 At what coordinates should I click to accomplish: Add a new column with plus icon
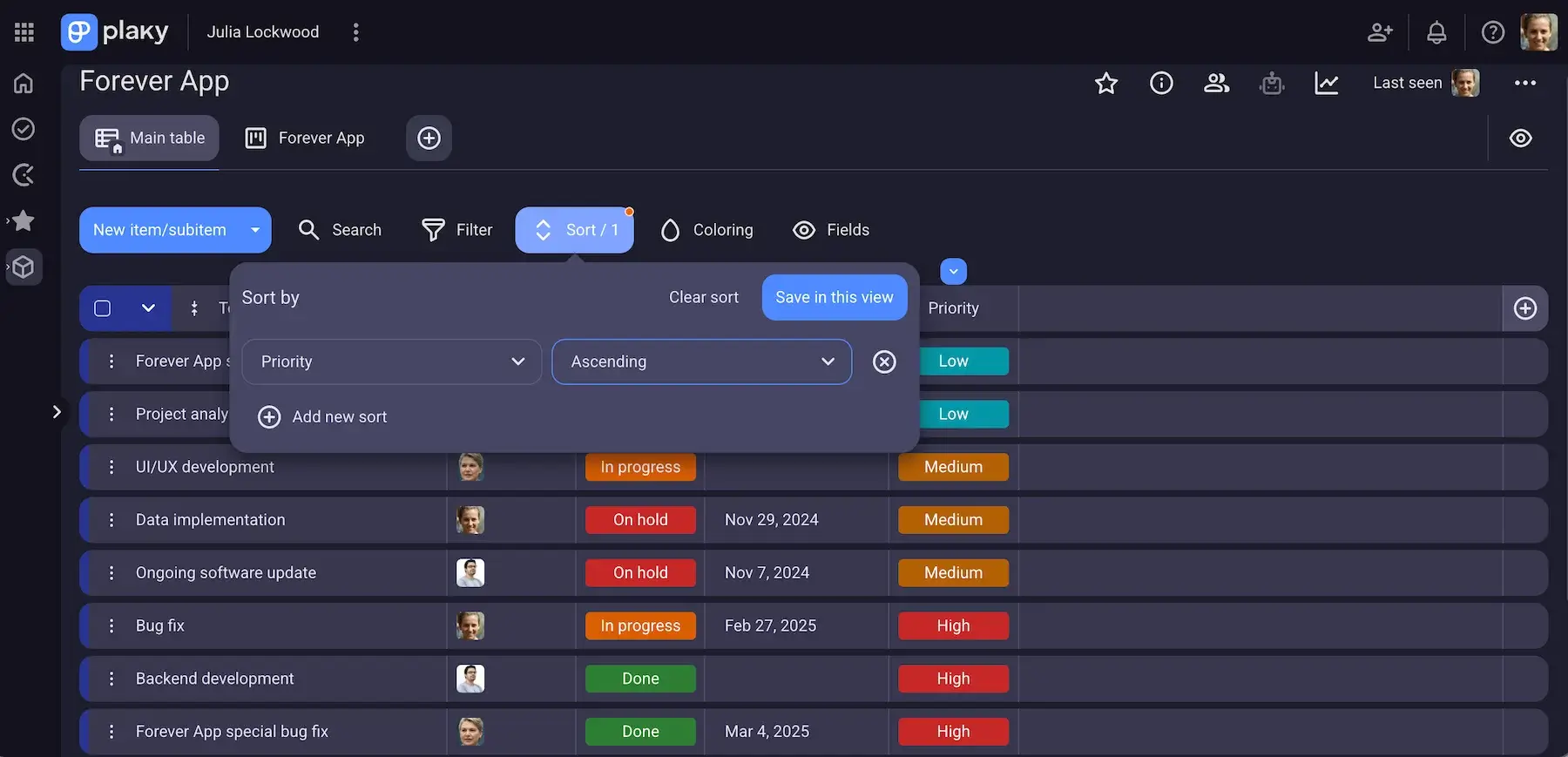(1525, 308)
